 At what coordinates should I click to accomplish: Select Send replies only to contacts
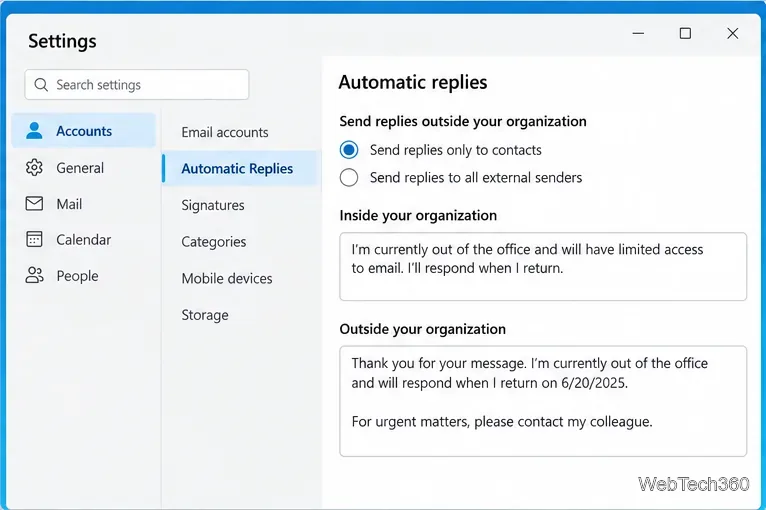pos(349,150)
